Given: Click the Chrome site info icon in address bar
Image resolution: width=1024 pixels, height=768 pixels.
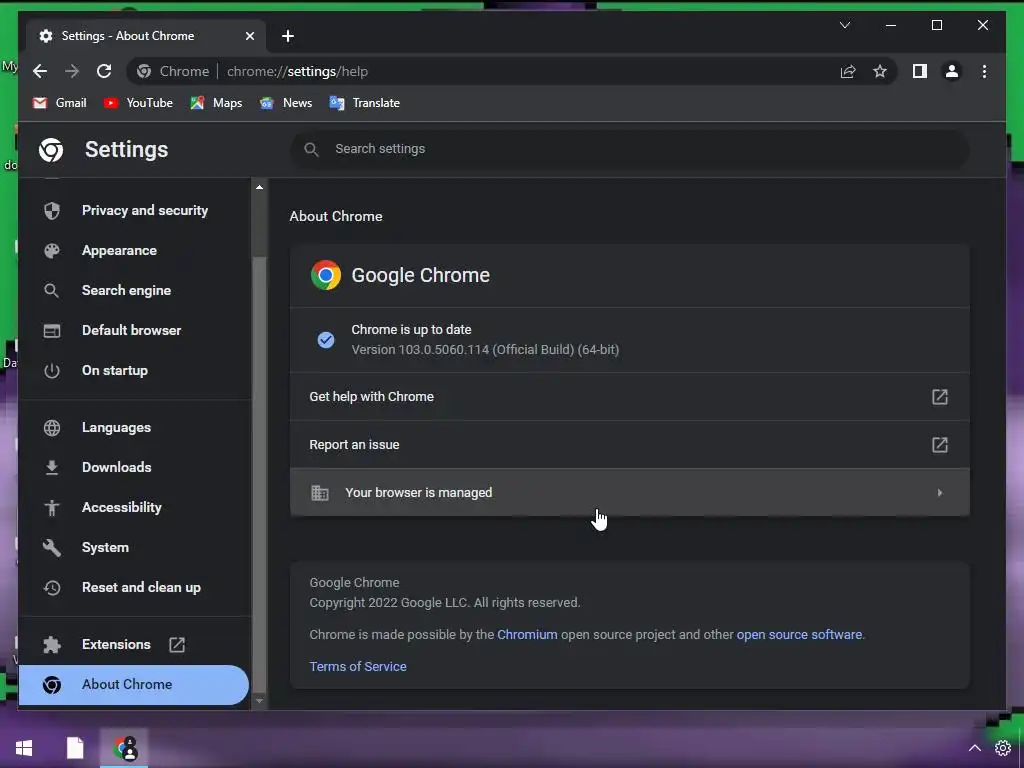Looking at the screenshot, I should (x=144, y=71).
